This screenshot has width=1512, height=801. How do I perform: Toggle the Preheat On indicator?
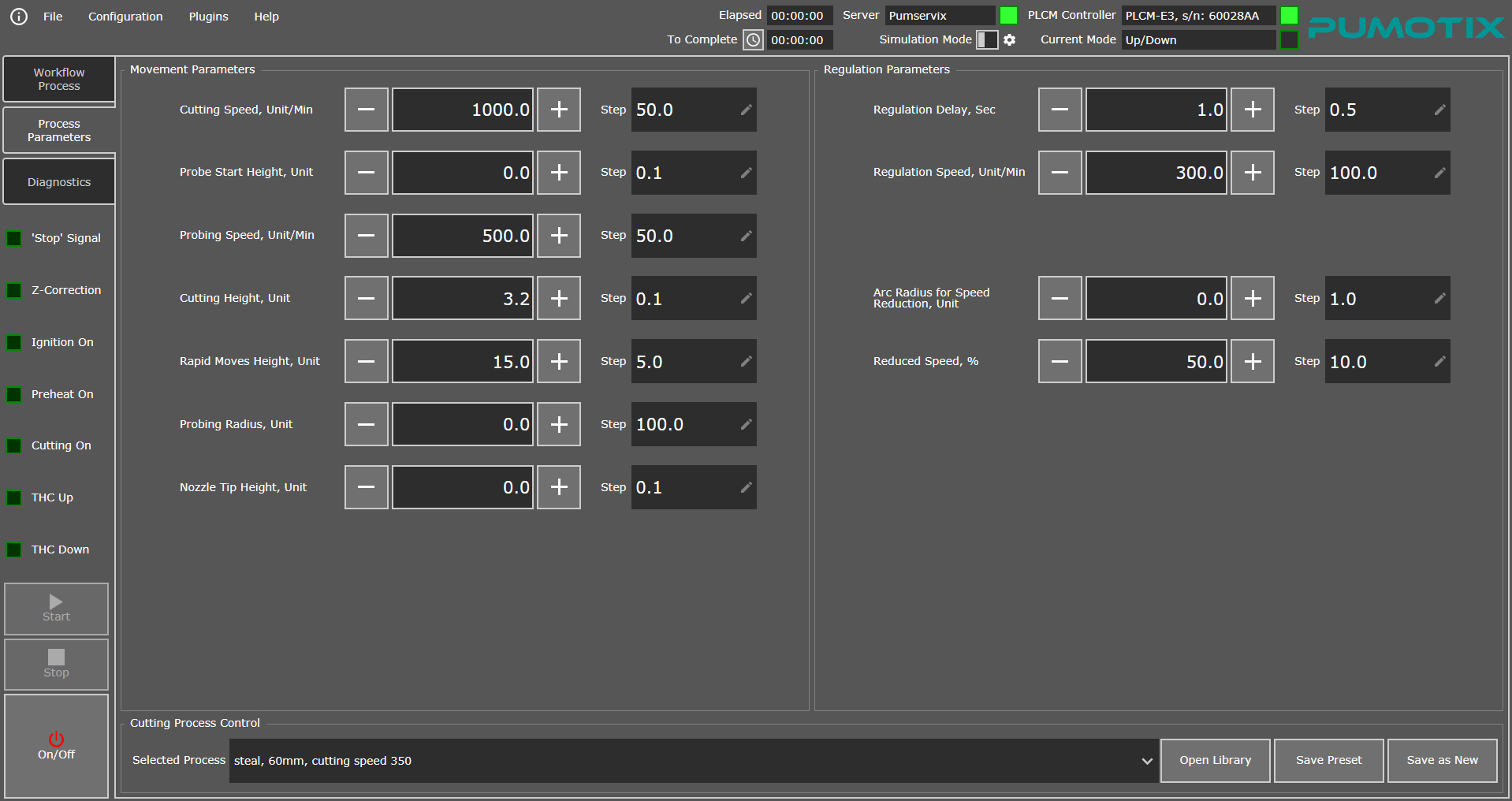tap(14, 394)
